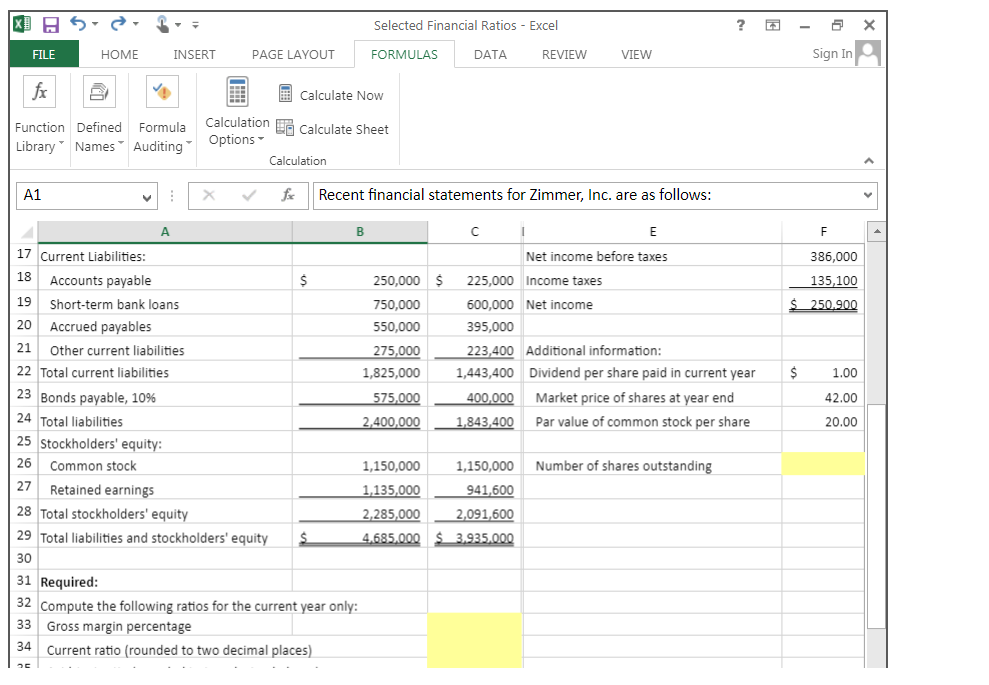The image size is (989, 685).
Task: Click the 4,685,000 total cell
Action: (360, 537)
